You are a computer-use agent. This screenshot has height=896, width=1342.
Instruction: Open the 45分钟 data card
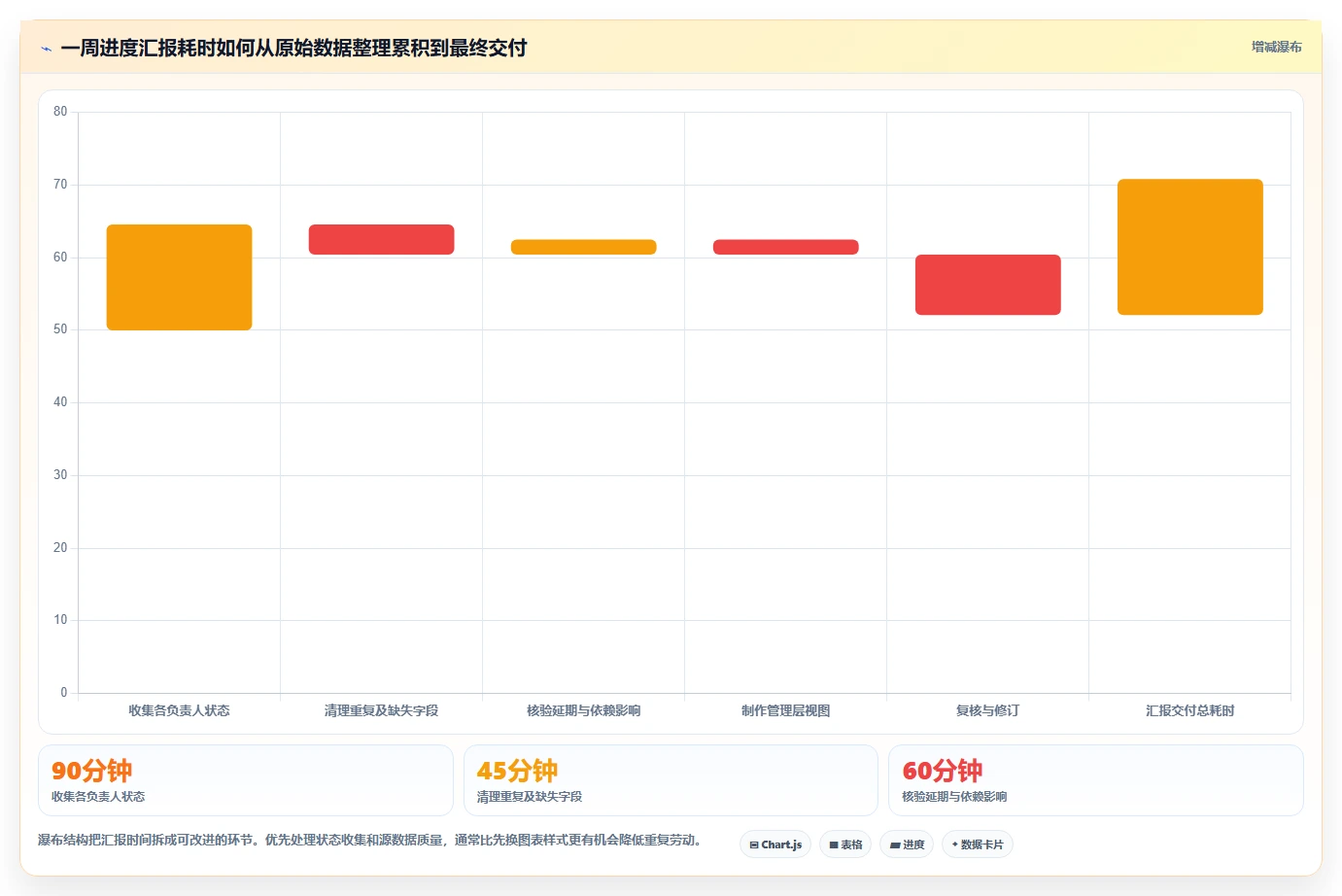coord(671,780)
